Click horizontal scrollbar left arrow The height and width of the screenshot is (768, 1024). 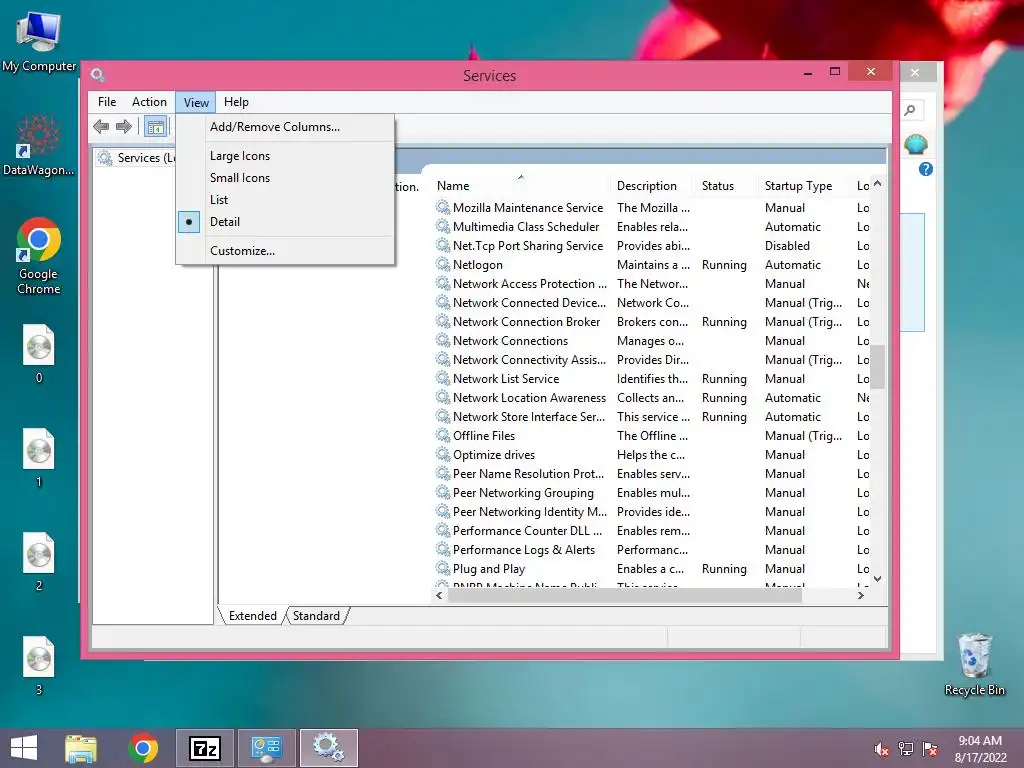click(440, 596)
